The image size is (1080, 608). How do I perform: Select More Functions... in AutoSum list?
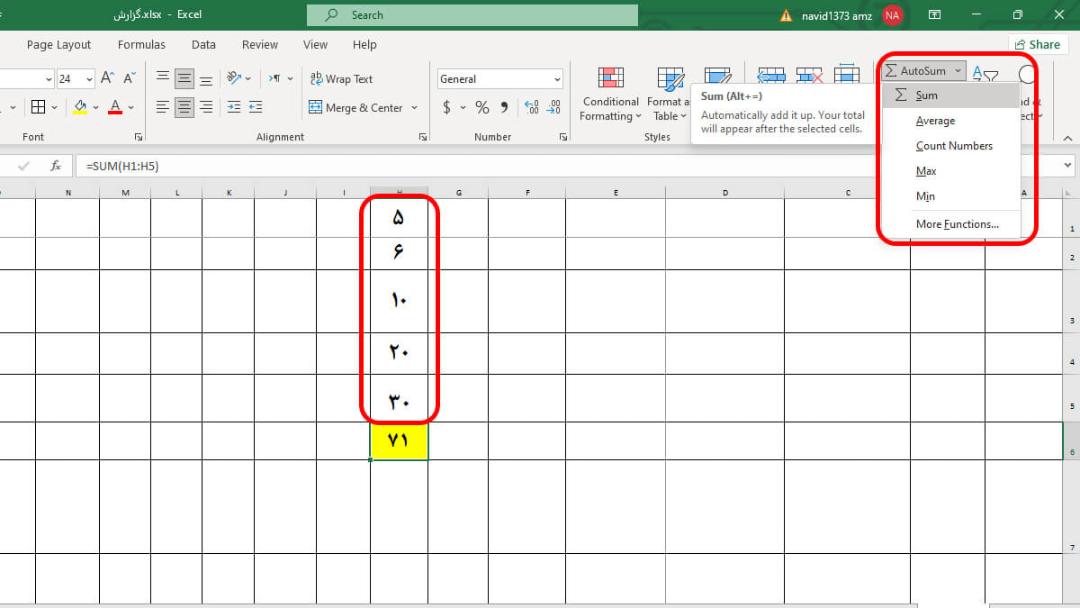957,224
